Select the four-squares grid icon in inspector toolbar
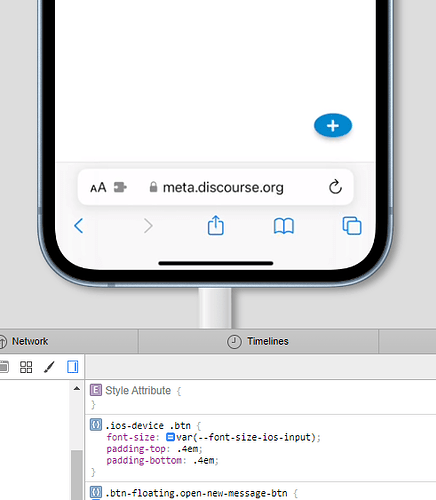Image resolution: width=436 pixels, height=500 pixels. (26, 367)
